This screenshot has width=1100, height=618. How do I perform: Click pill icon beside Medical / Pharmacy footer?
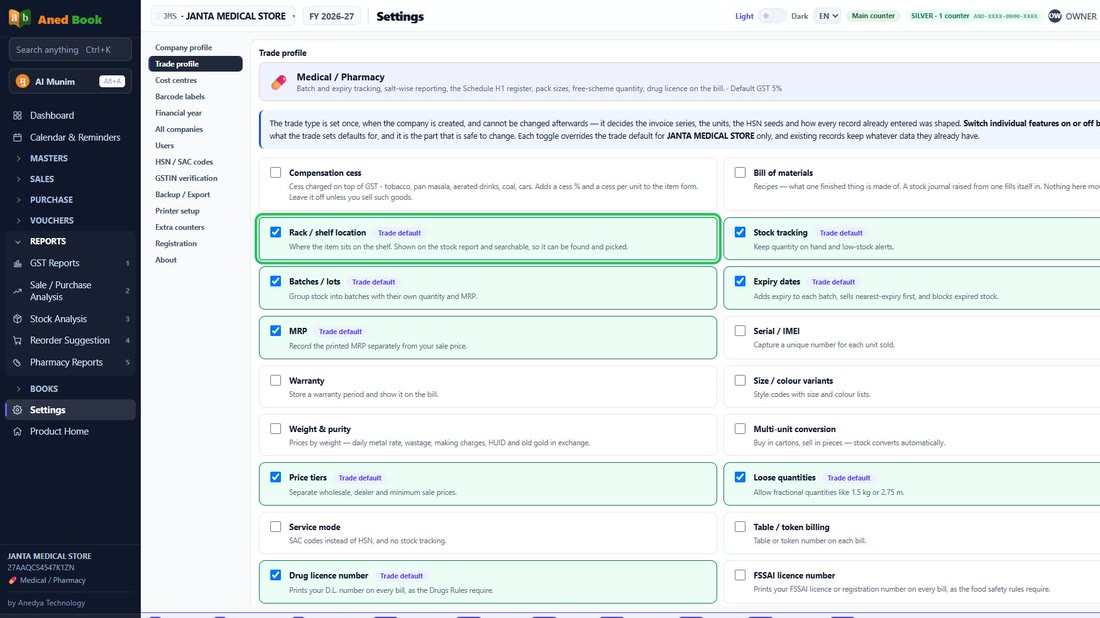click(12, 581)
